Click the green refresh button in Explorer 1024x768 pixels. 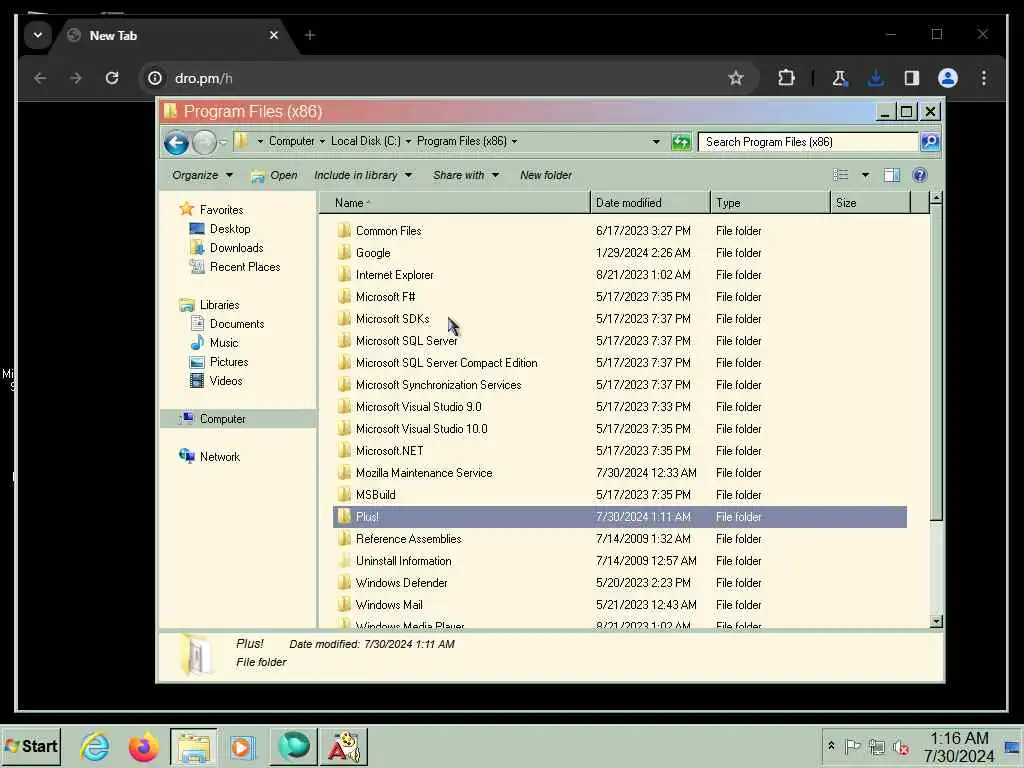point(680,142)
